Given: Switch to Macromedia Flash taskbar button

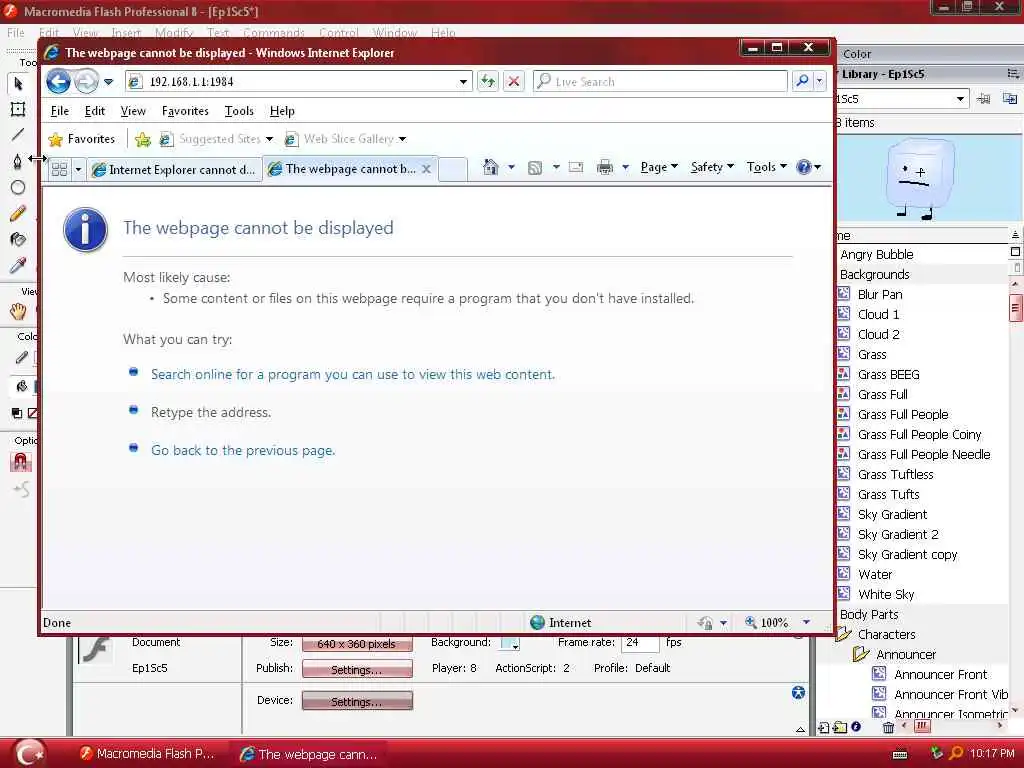Looking at the screenshot, I should [146, 754].
